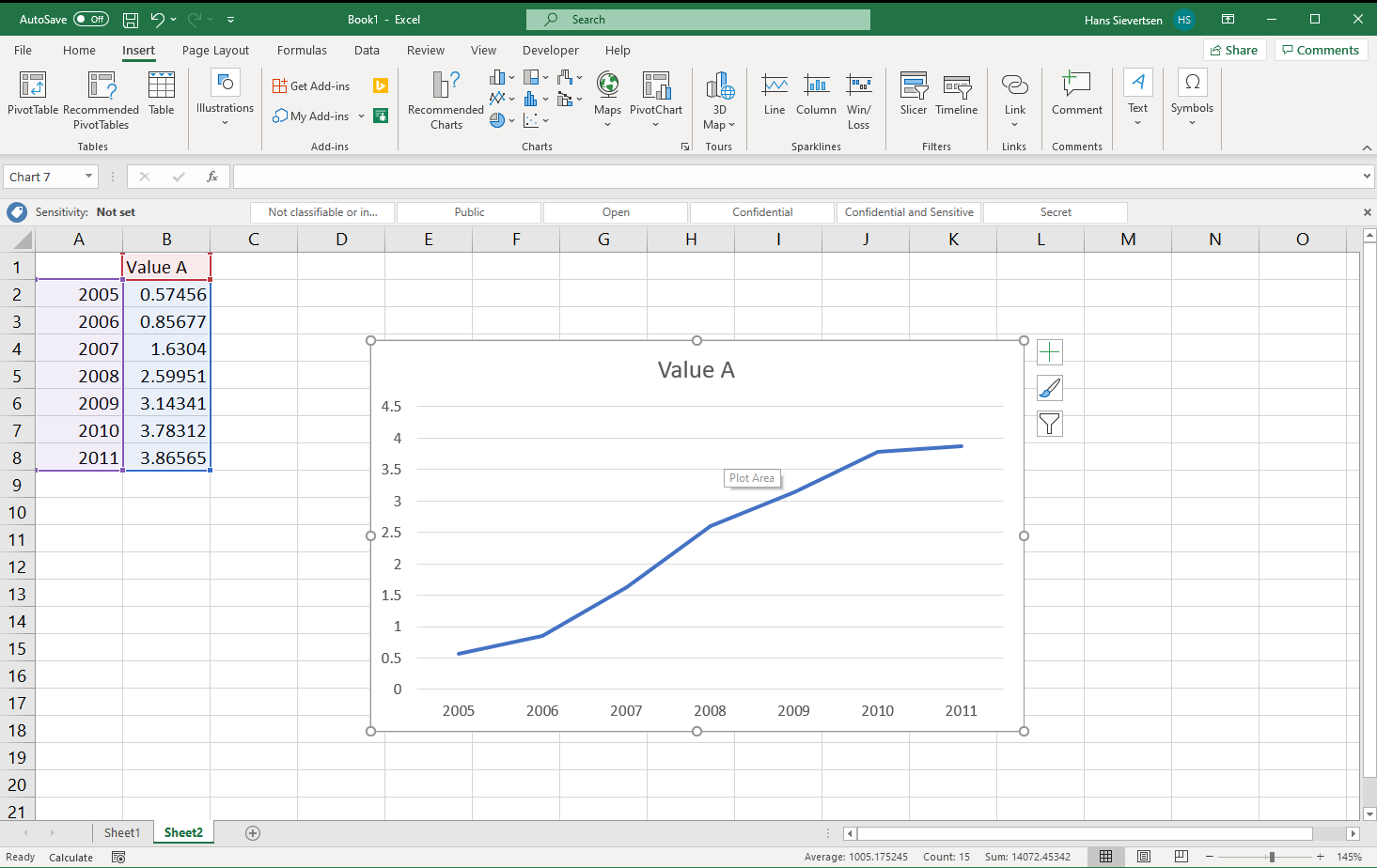Insert combo chart

570,99
